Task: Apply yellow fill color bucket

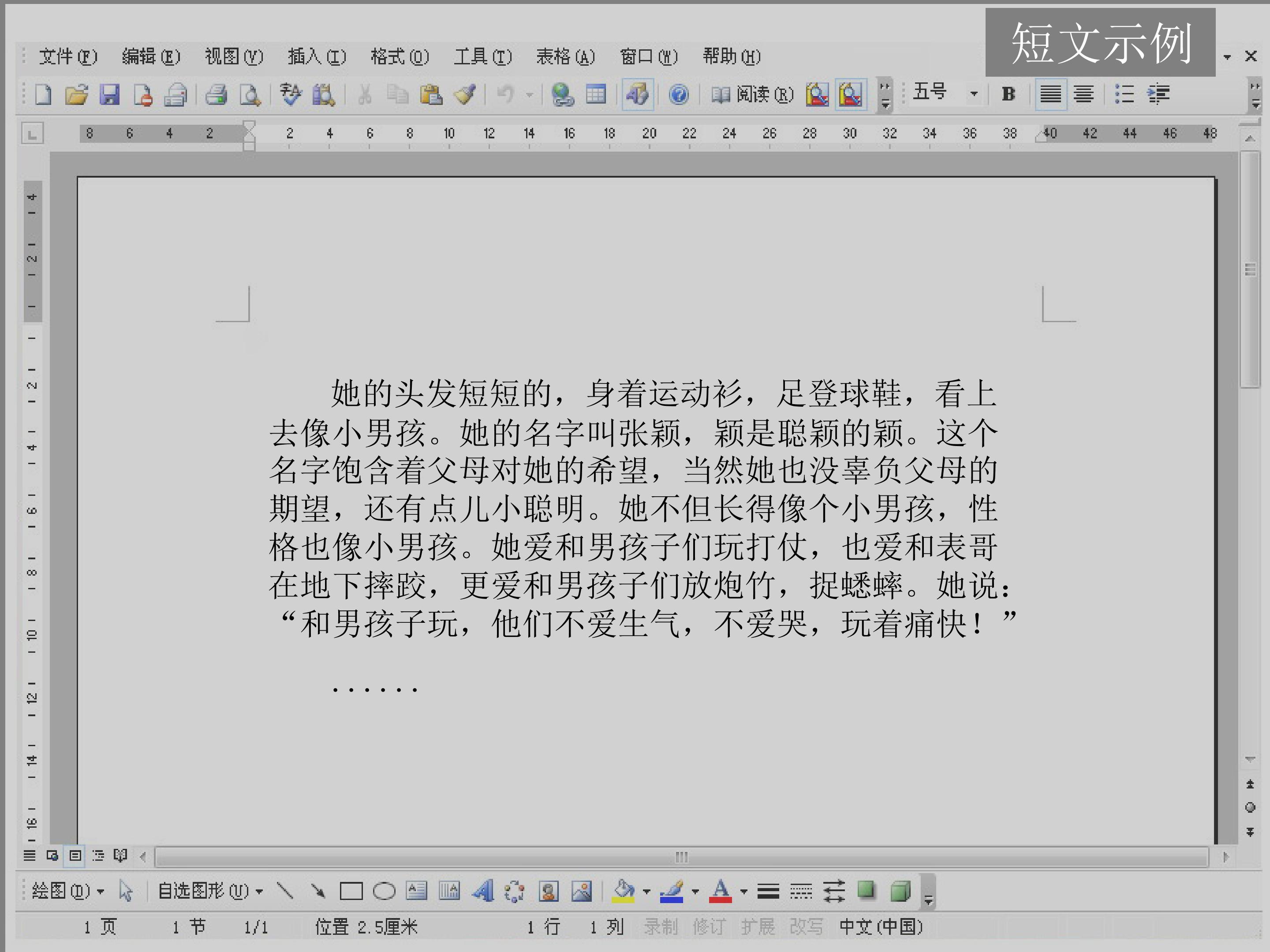Action: click(x=624, y=891)
